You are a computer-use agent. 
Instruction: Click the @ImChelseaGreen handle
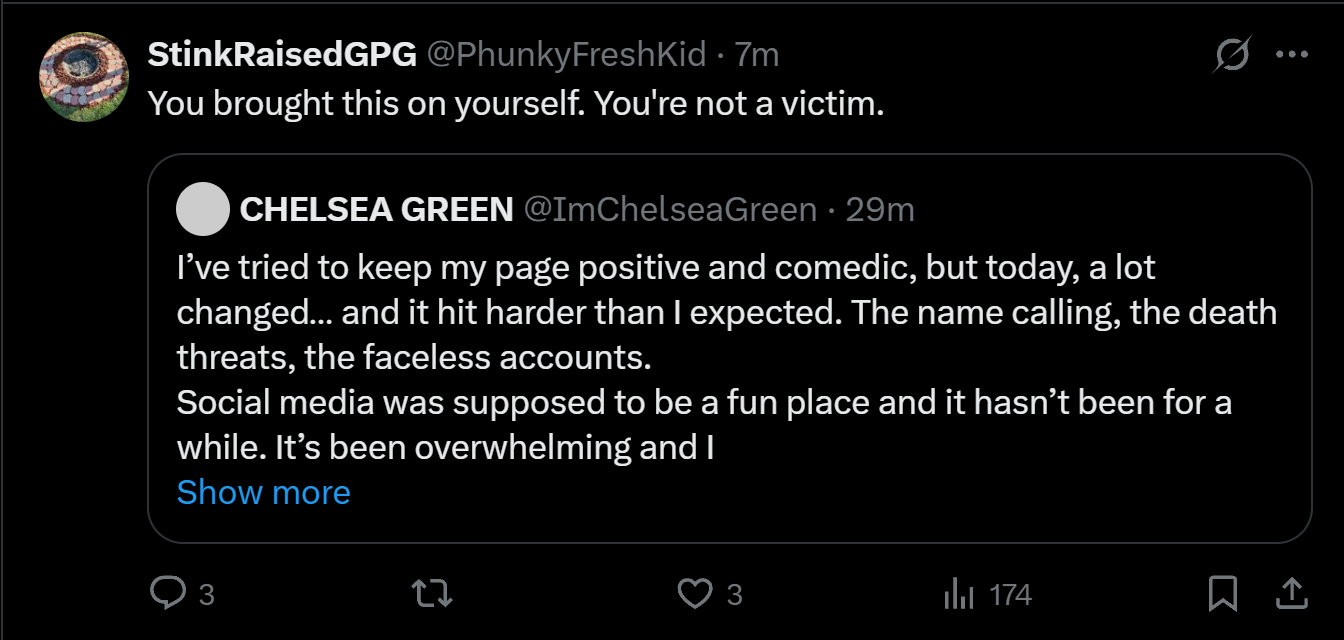[x=670, y=209]
